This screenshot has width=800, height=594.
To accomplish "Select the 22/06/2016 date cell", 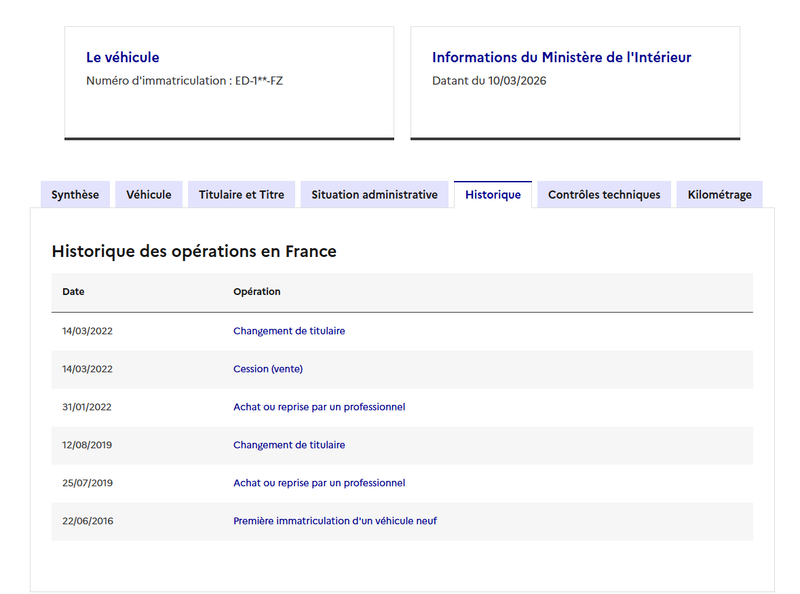I will 88,521.
